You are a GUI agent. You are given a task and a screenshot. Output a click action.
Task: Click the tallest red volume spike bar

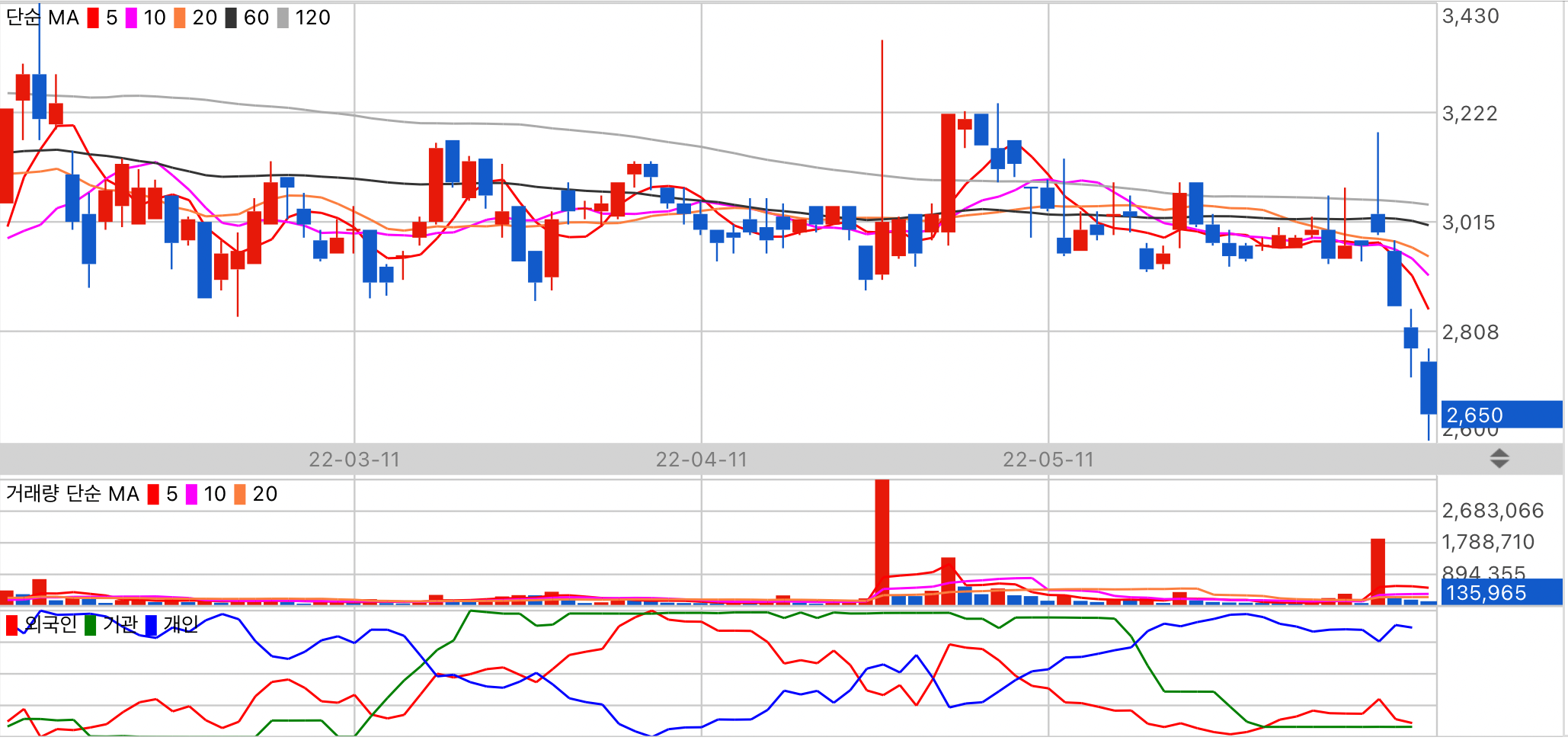tap(882, 542)
